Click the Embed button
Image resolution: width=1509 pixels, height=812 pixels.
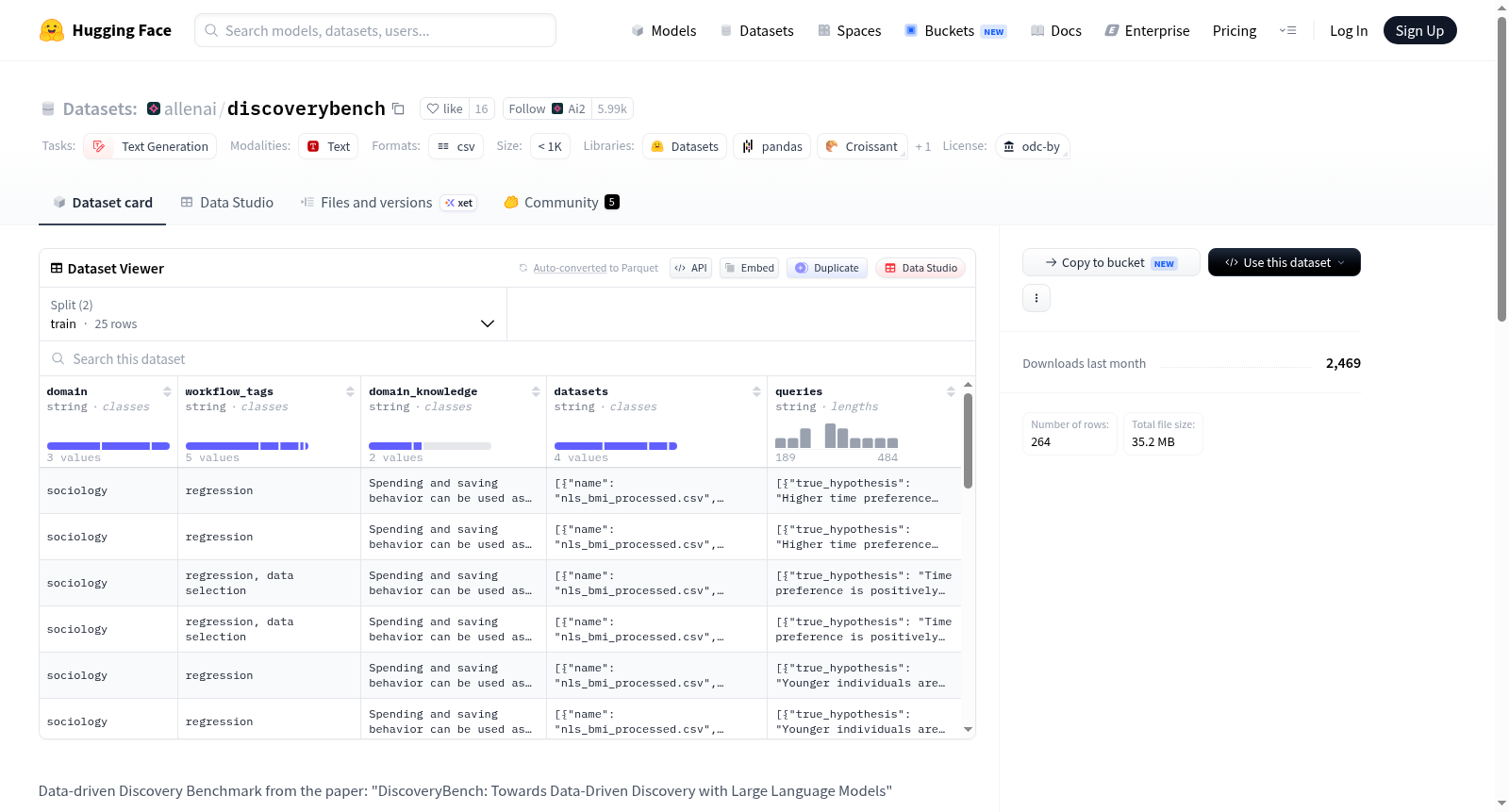[750, 268]
